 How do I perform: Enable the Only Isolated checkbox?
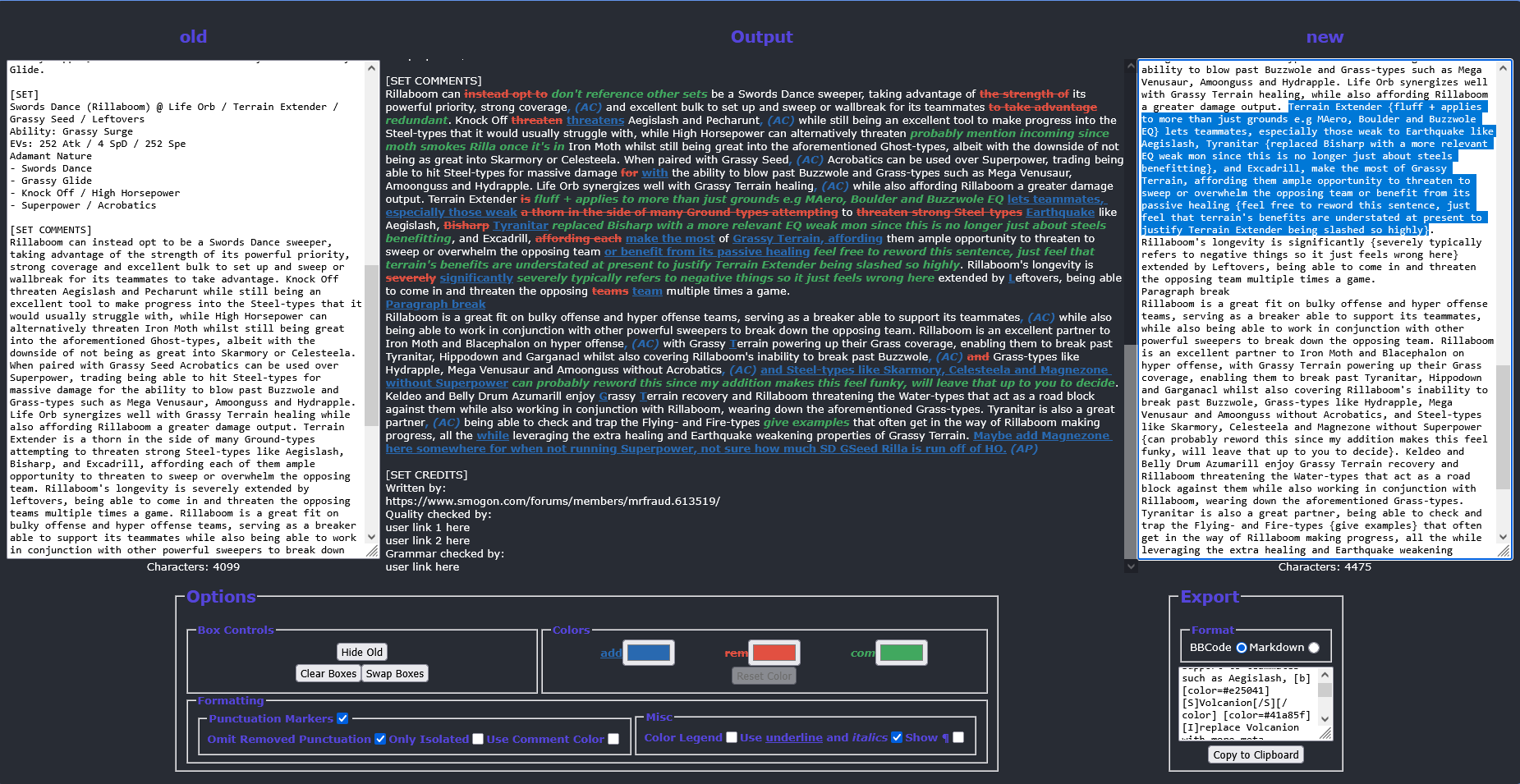click(x=478, y=739)
